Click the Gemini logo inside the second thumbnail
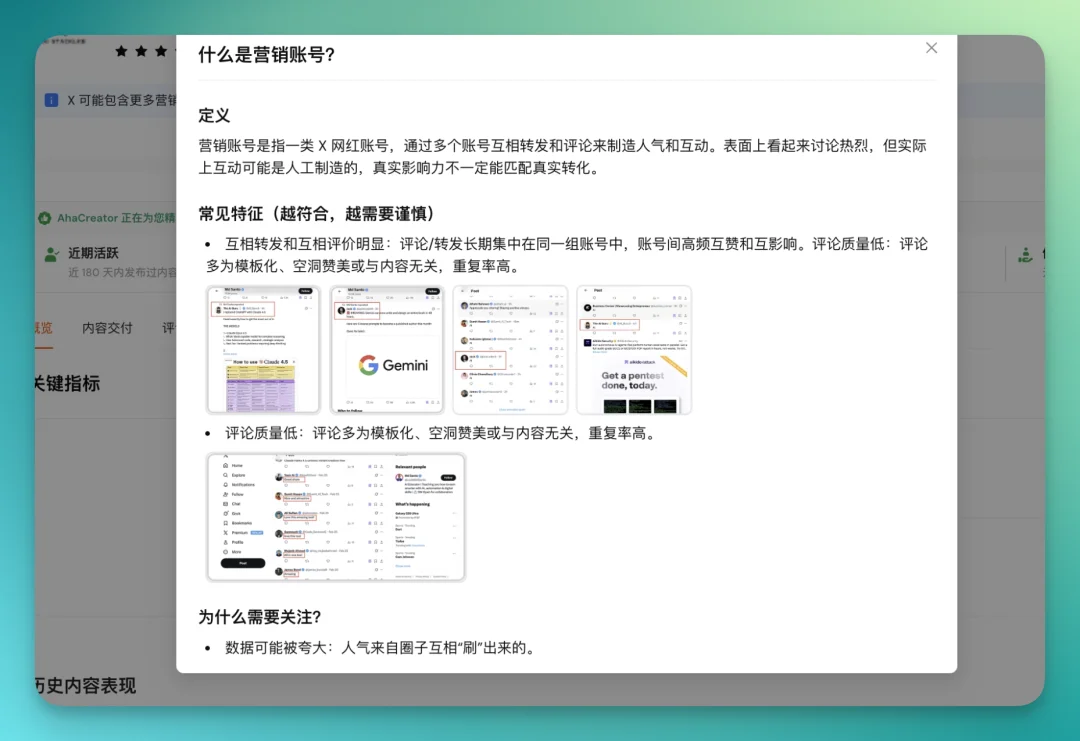Image resolution: width=1080 pixels, height=741 pixels. [386, 366]
